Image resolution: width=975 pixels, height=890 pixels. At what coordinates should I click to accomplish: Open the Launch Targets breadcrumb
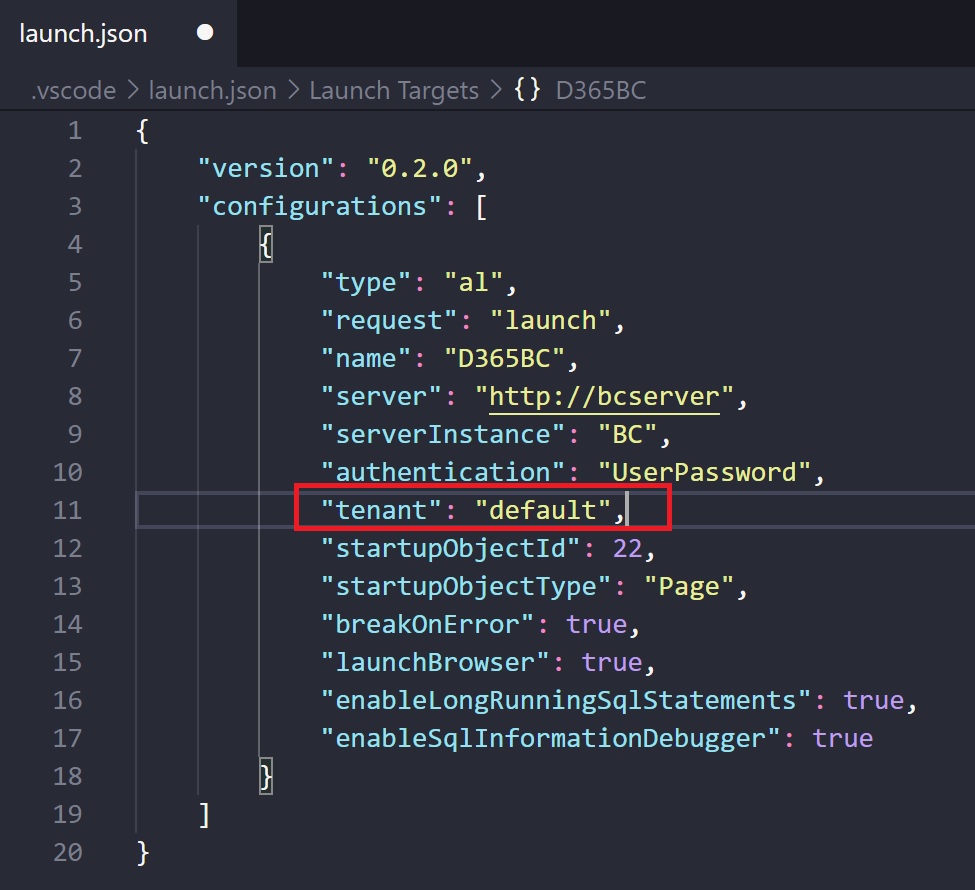pyautogui.click(x=393, y=91)
